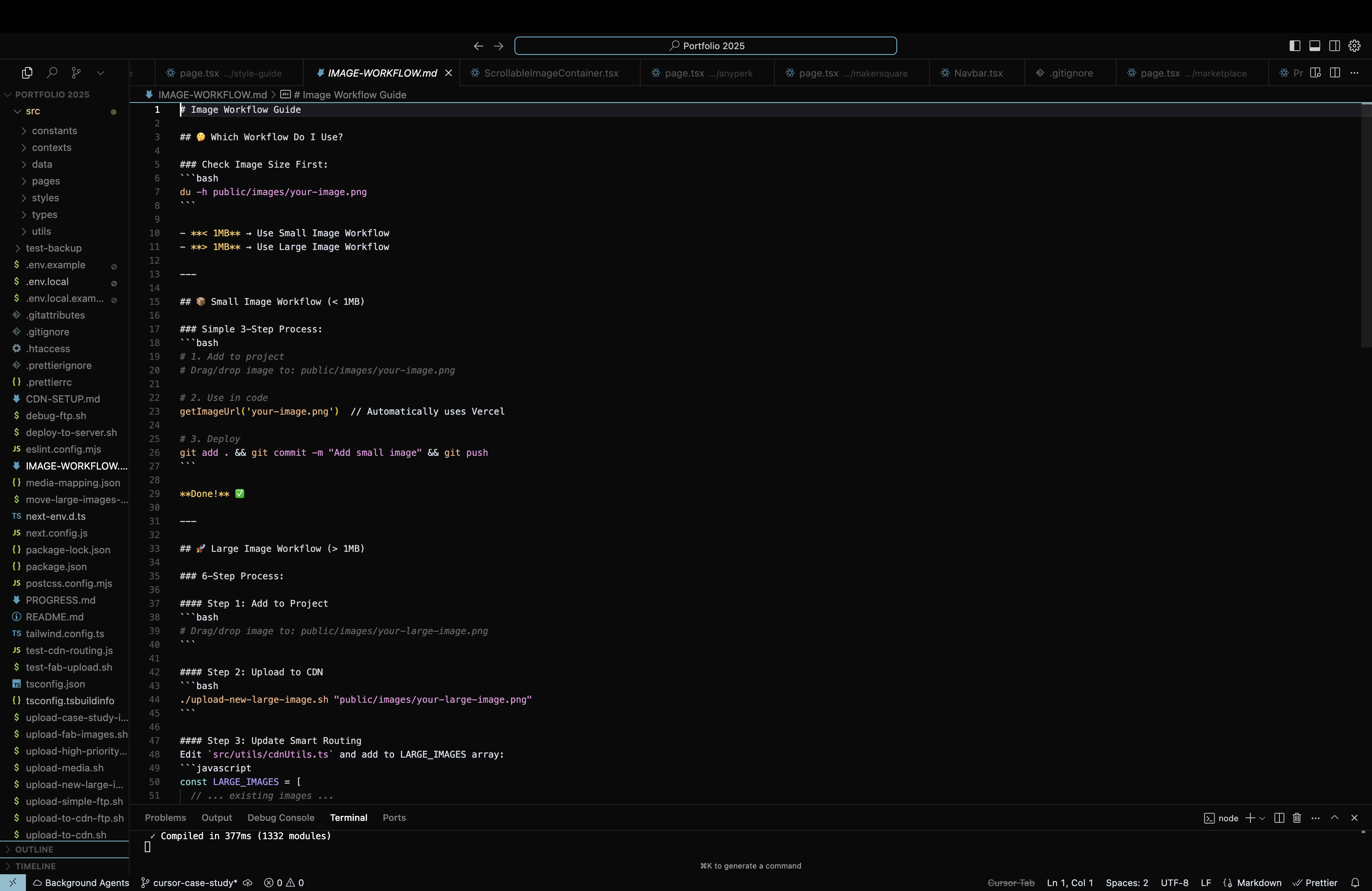
Task: Open the Search view icon
Action: (52, 73)
